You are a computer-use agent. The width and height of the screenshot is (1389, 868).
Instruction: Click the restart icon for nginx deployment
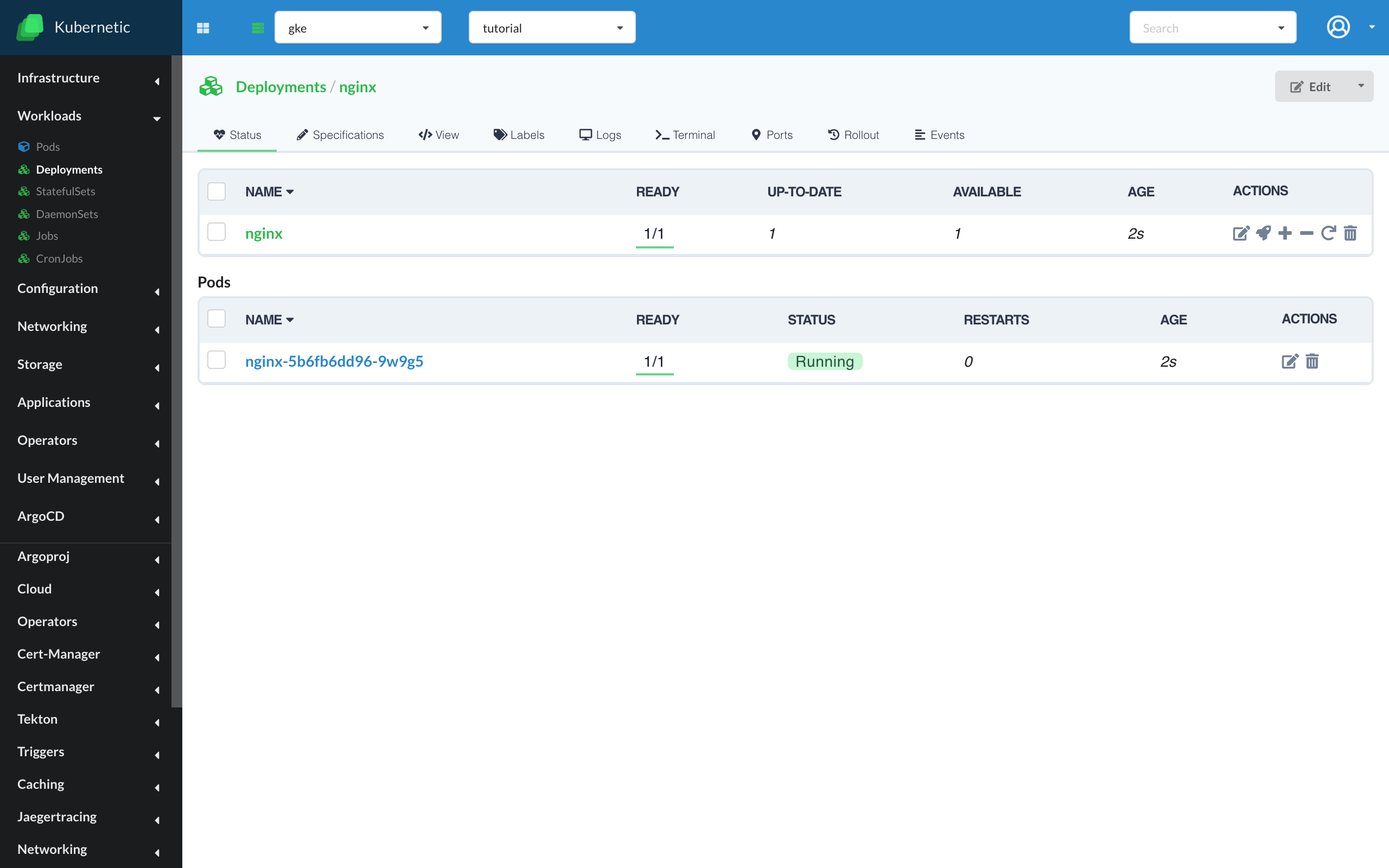[x=1328, y=233]
